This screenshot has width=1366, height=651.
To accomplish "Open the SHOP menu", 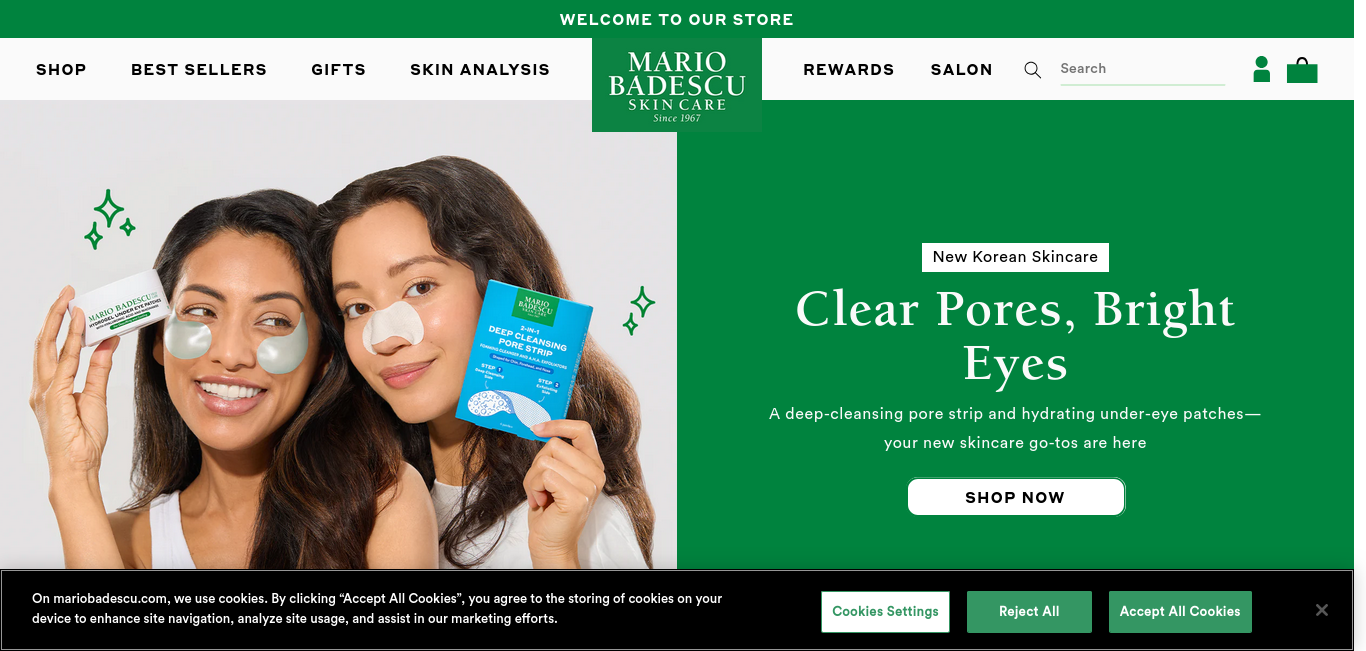I will 61,69.
